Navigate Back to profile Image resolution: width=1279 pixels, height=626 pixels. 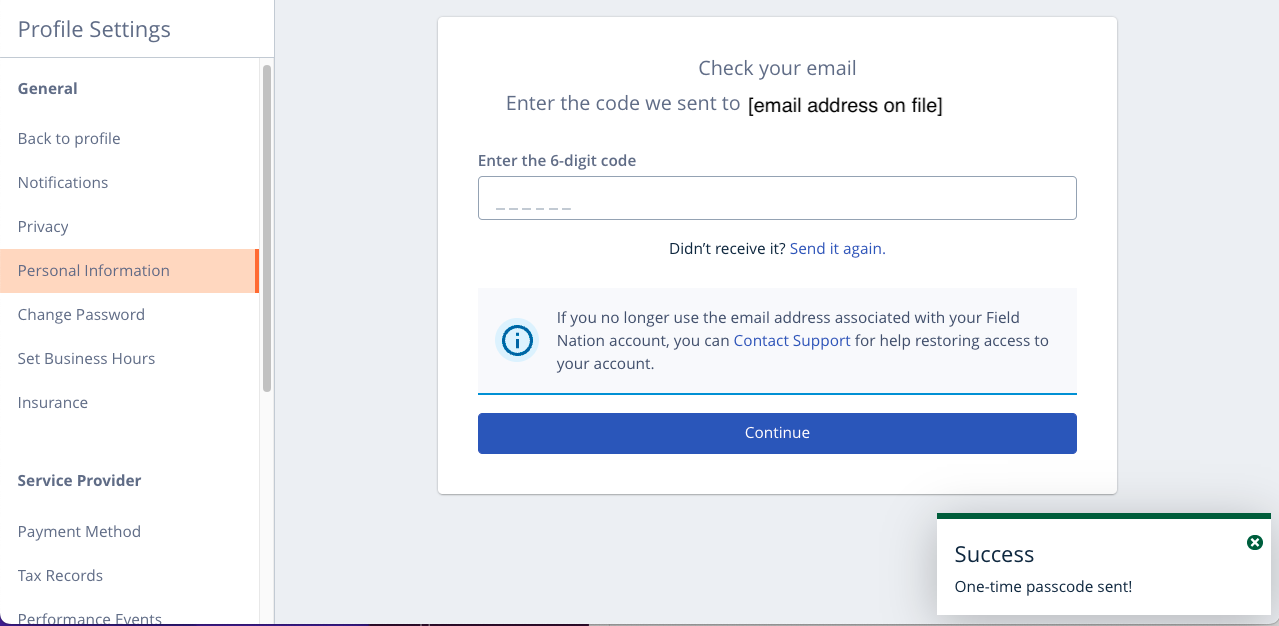tap(68, 138)
